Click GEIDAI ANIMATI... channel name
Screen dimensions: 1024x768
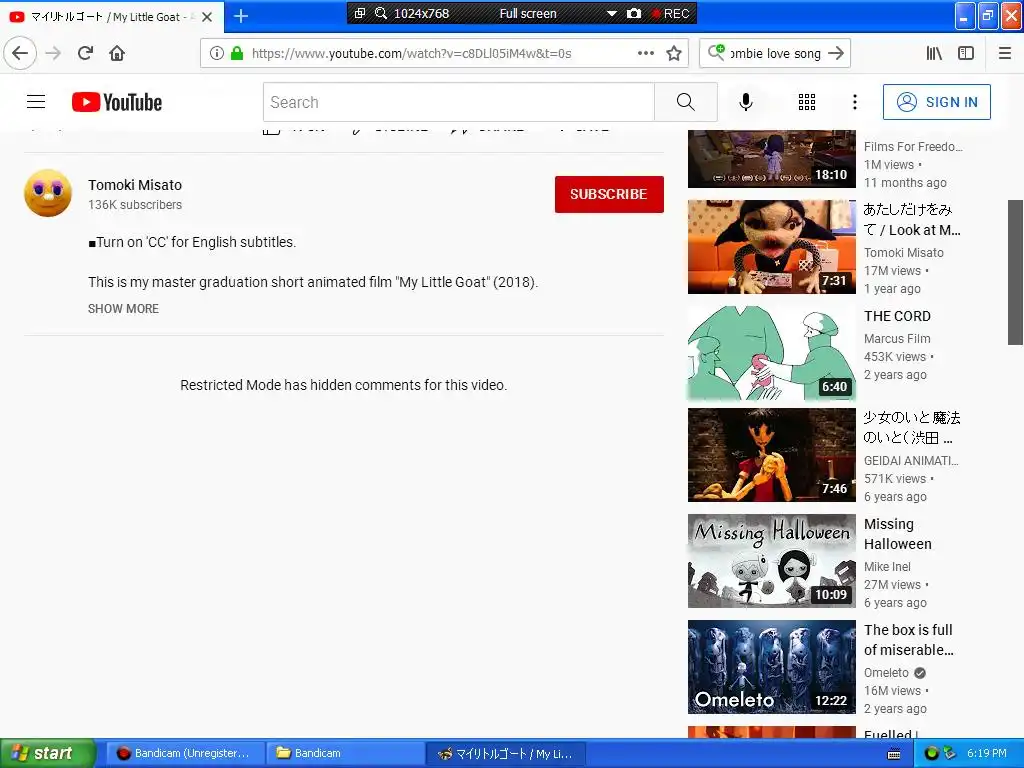(911, 460)
